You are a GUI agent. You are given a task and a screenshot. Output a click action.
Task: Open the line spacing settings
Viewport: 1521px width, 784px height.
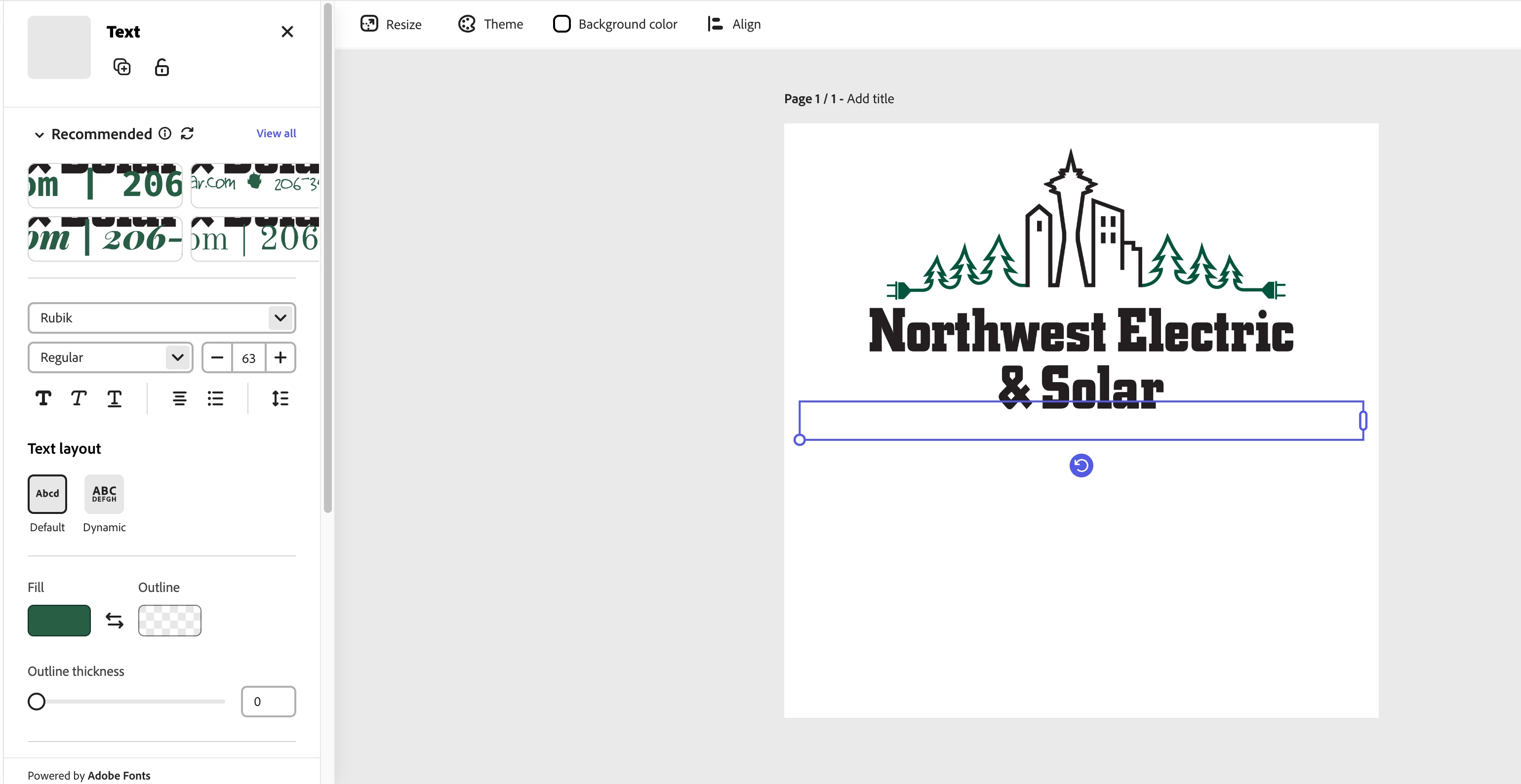point(280,398)
